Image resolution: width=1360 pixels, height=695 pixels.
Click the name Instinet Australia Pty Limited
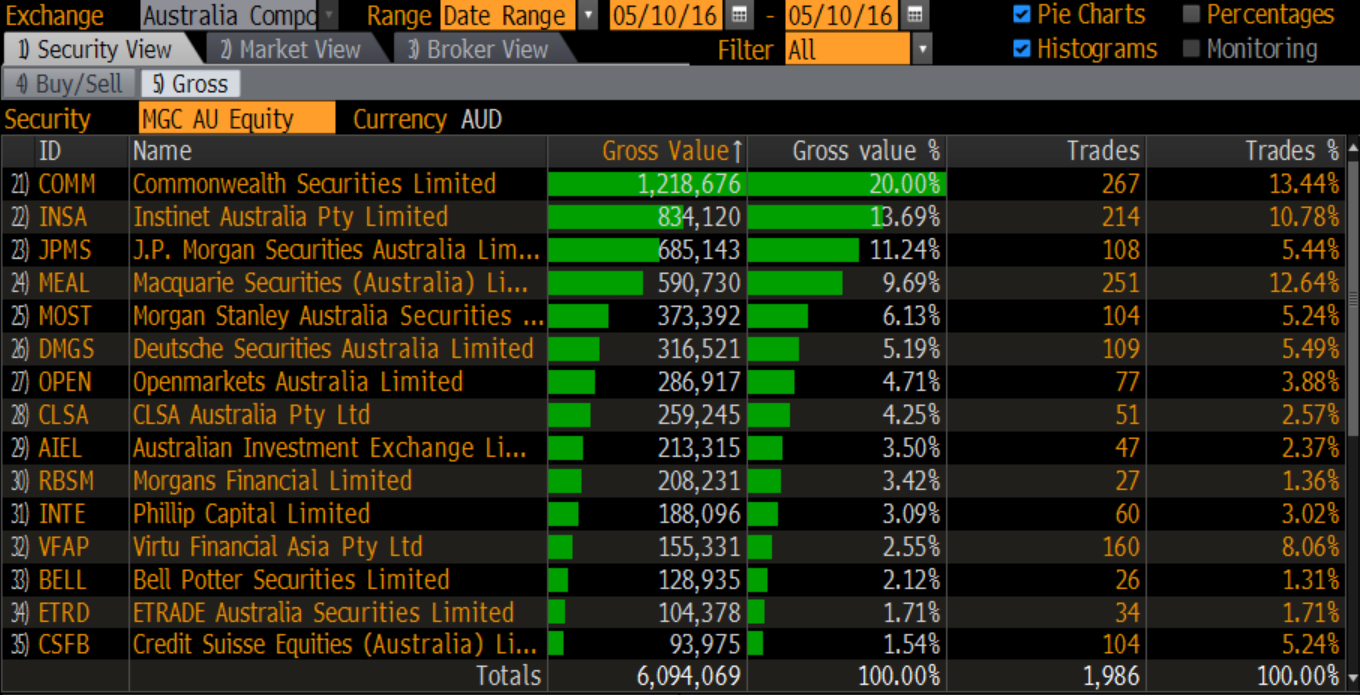(290, 217)
